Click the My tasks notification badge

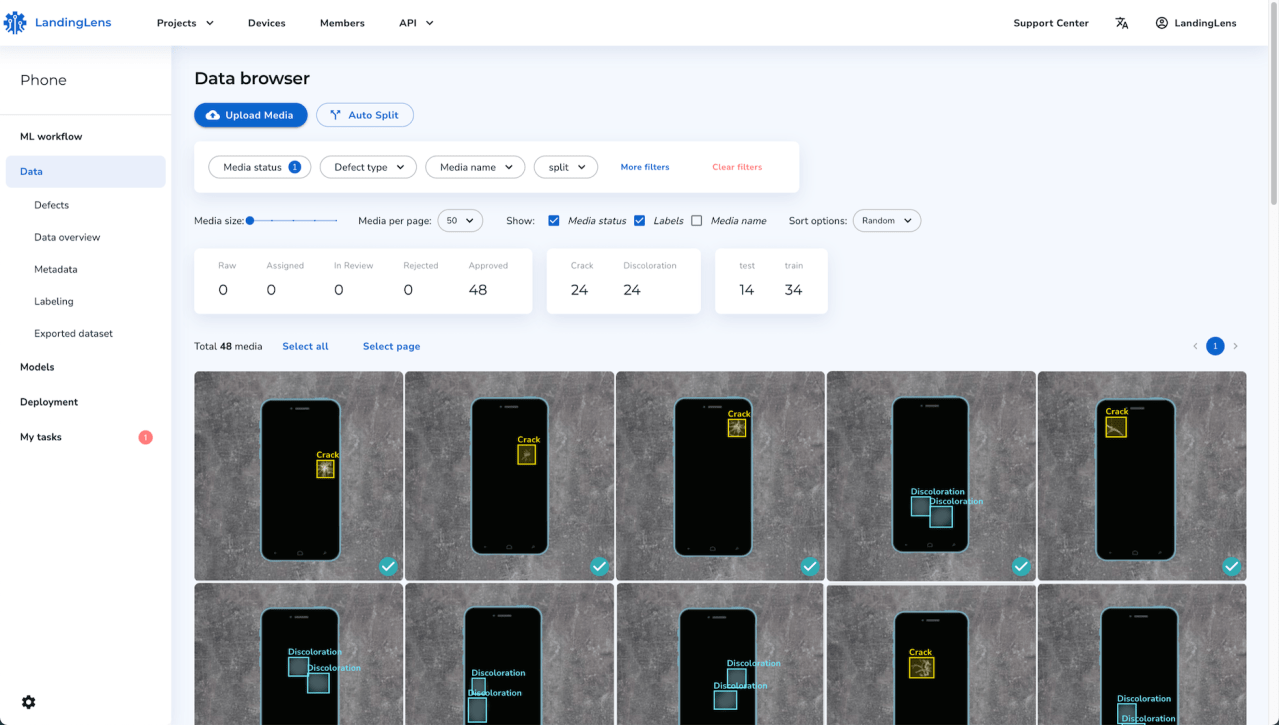point(145,437)
